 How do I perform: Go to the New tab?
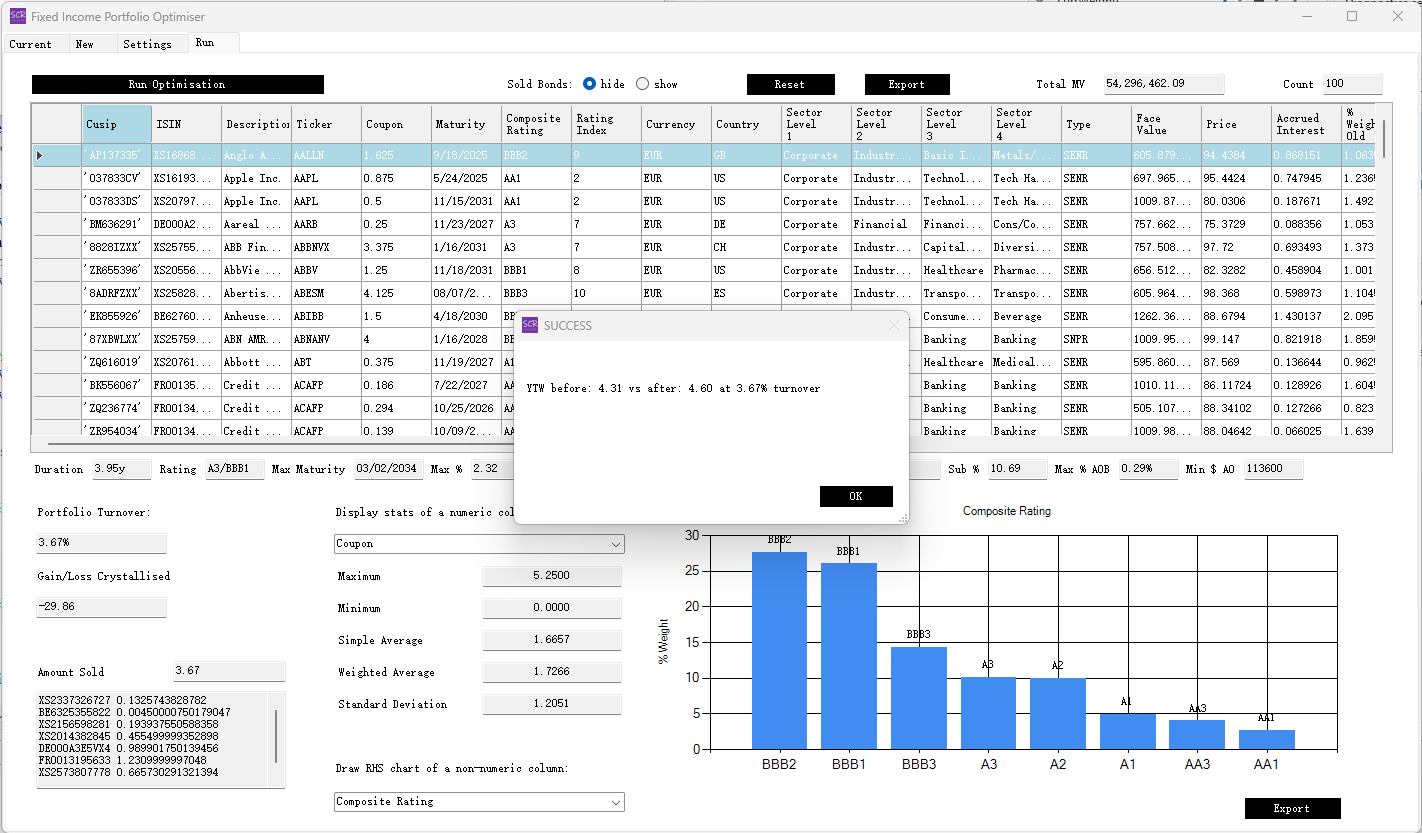coord(85,44)
